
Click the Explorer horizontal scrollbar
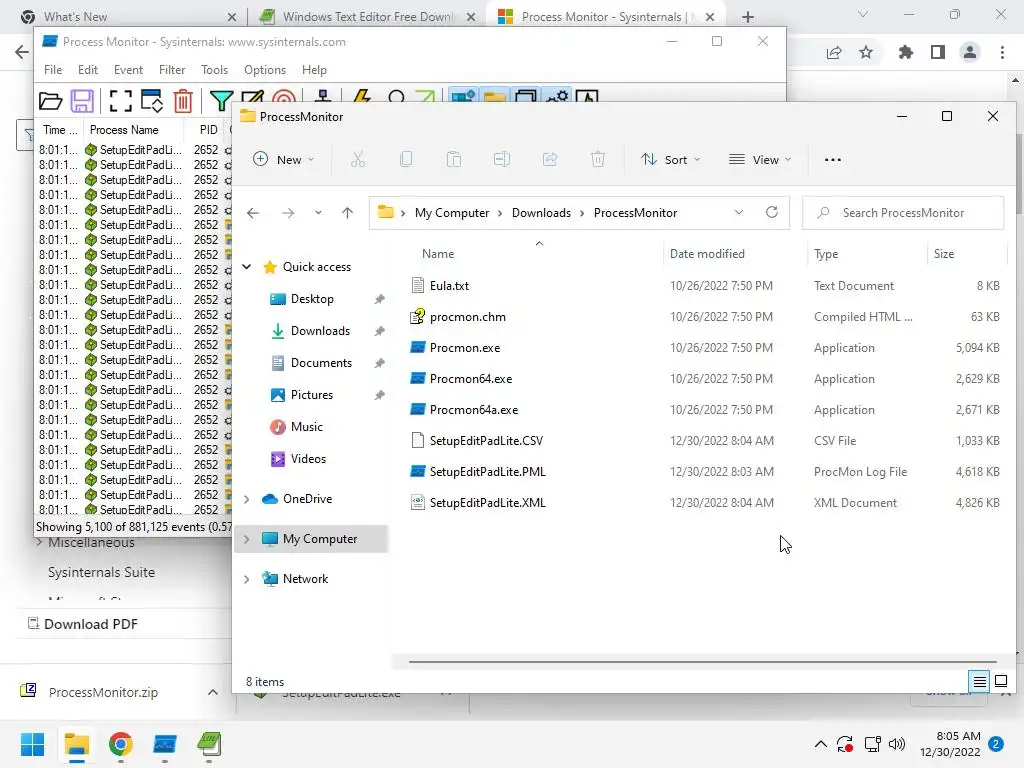(702, 662)
